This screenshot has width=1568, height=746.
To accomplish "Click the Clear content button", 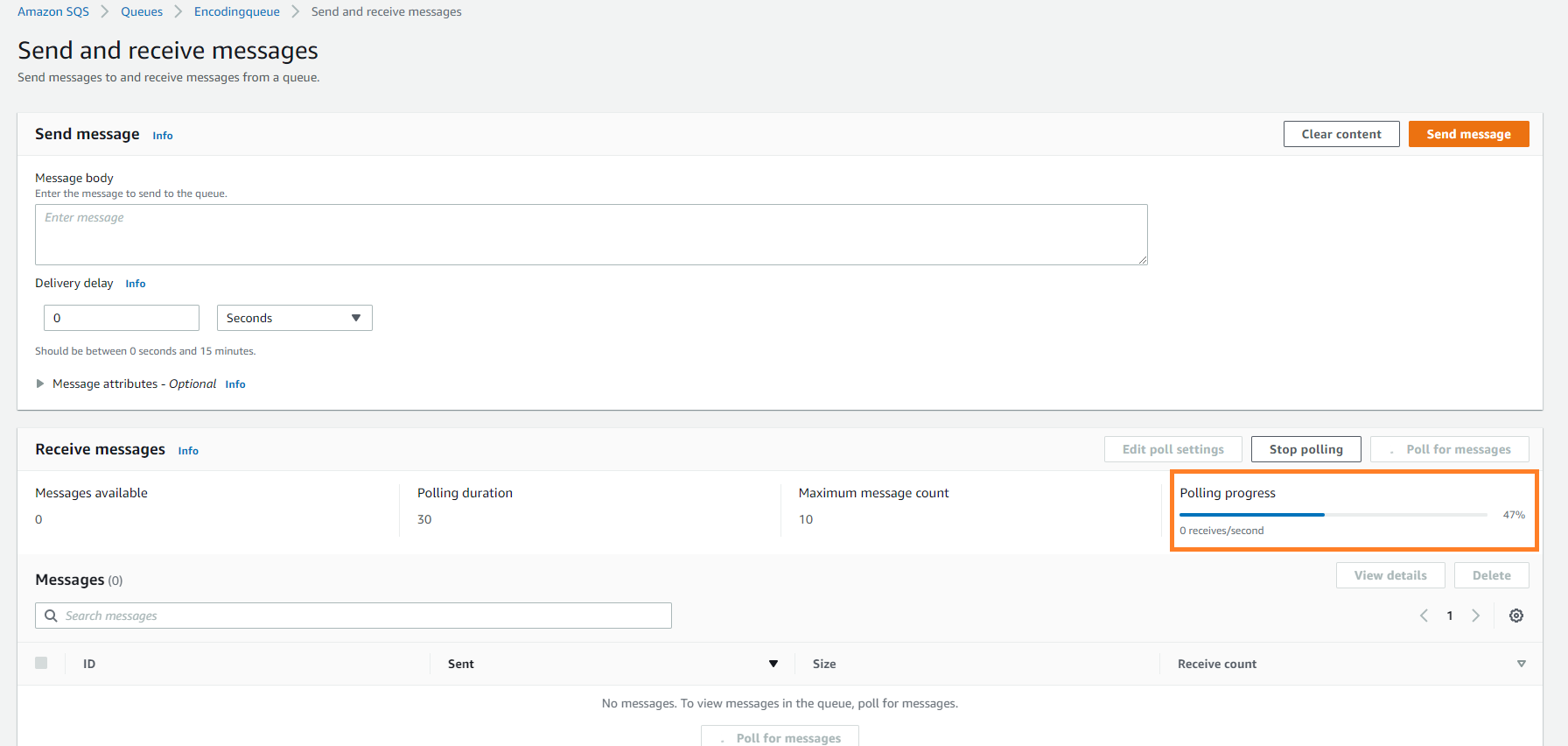I will pyautogui.click(x=1340, y=134).
